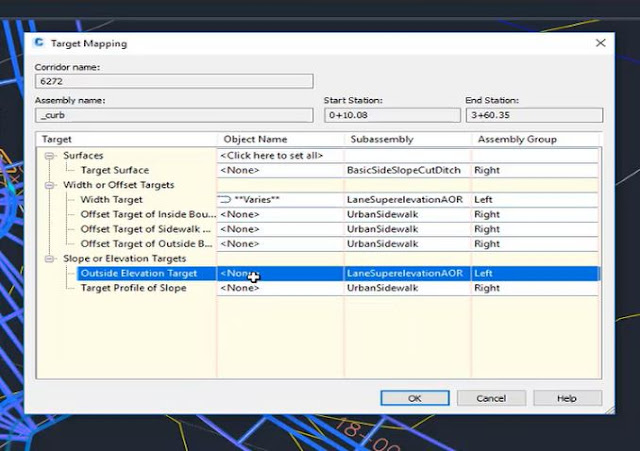
Task: Click <None> for Offset Target of Inside Bou...
Action: (280, 214)
